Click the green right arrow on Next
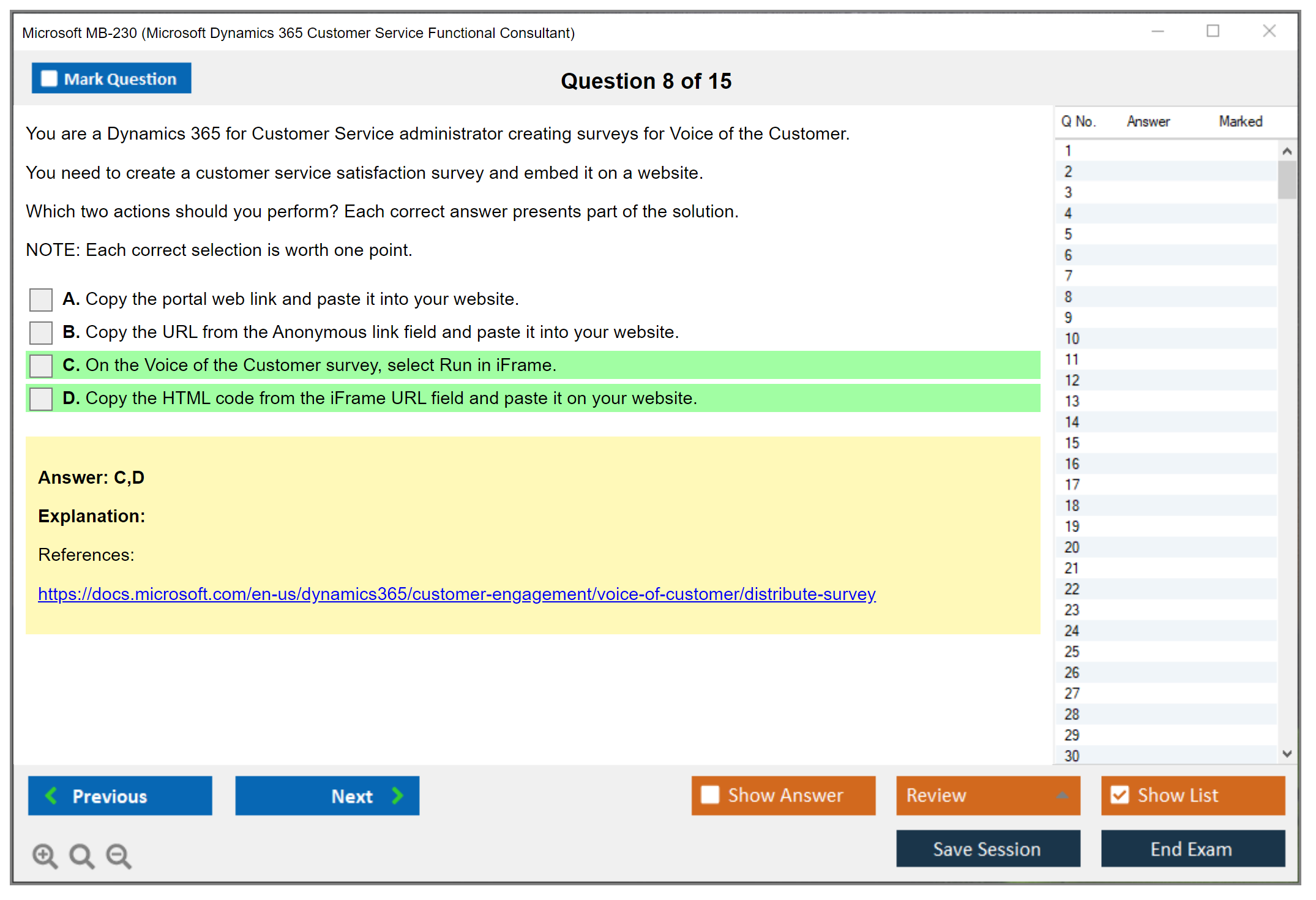The image size is (1316, 900). (x=397, y=795)
